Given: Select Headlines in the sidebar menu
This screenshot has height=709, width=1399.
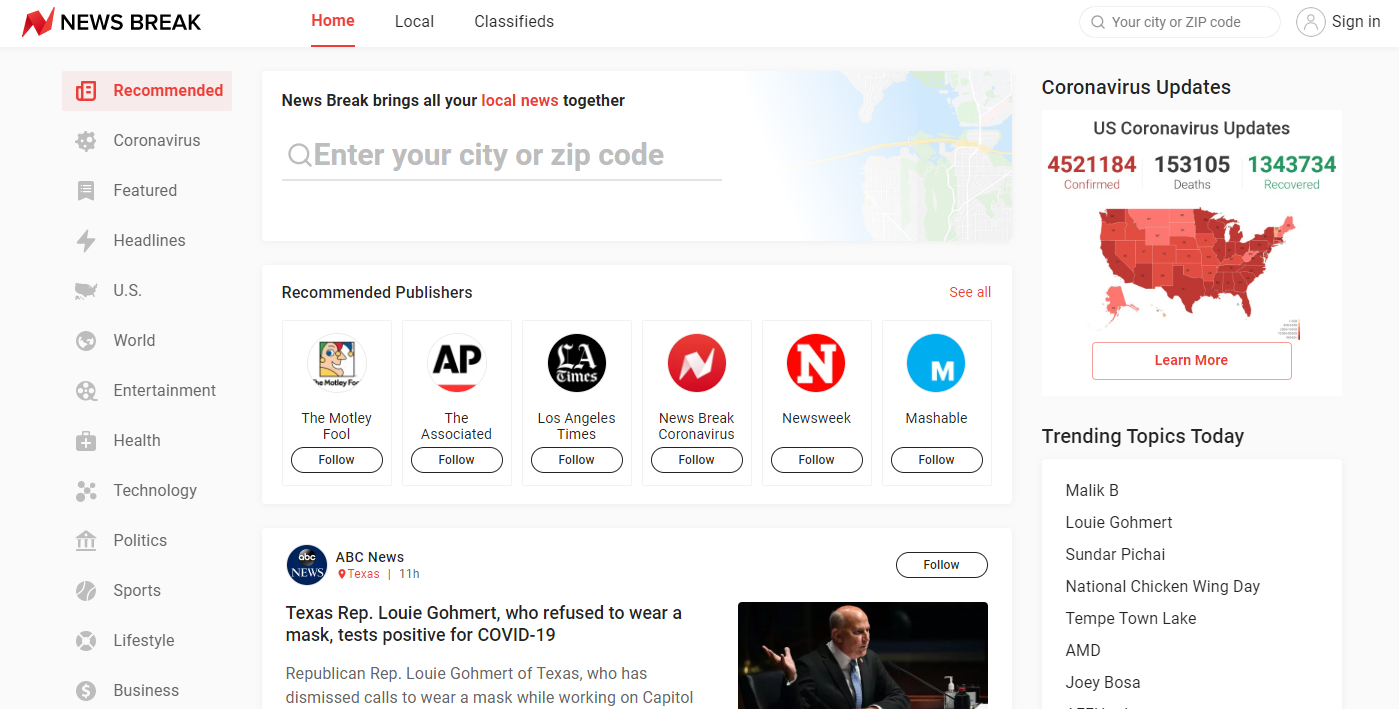Looking at the screenshot, I should [147, 241].
